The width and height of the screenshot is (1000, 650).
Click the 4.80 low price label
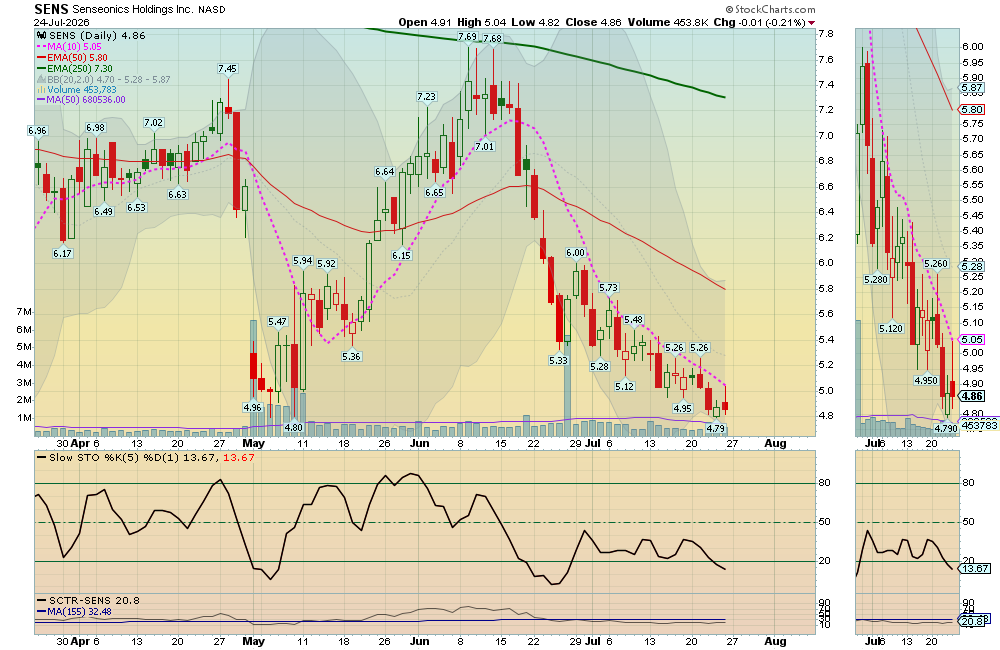(293, 427)
